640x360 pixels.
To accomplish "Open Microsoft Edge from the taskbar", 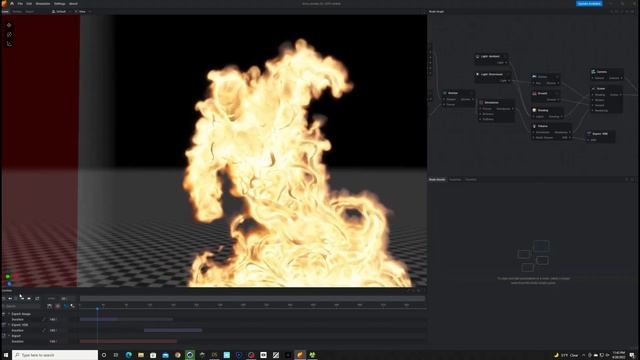I will pyautogui.click(x=129, y=355).
